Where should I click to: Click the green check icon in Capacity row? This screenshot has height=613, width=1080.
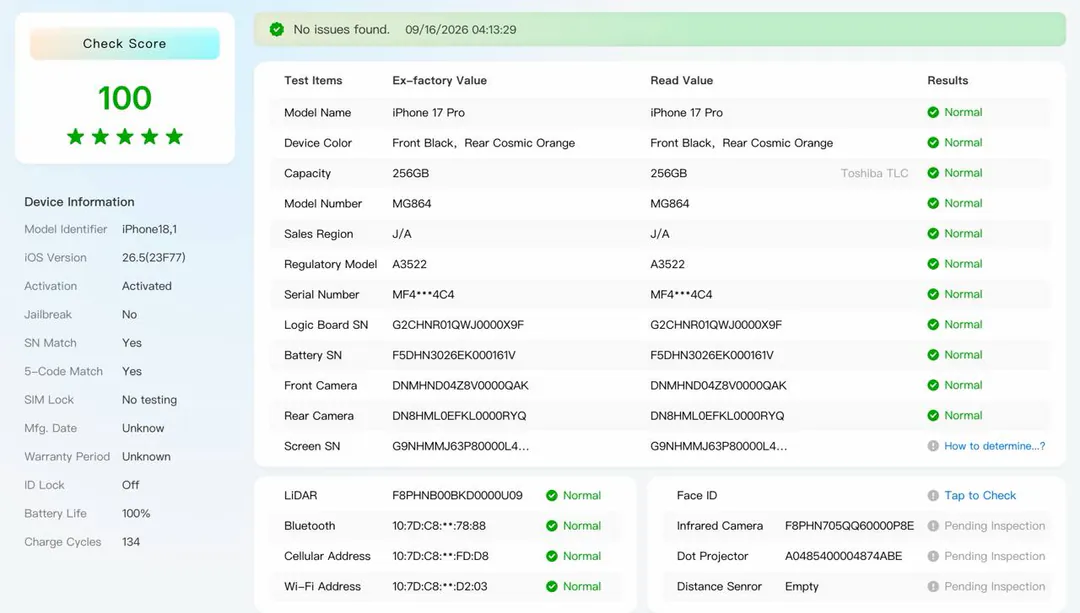click(933, 173)
